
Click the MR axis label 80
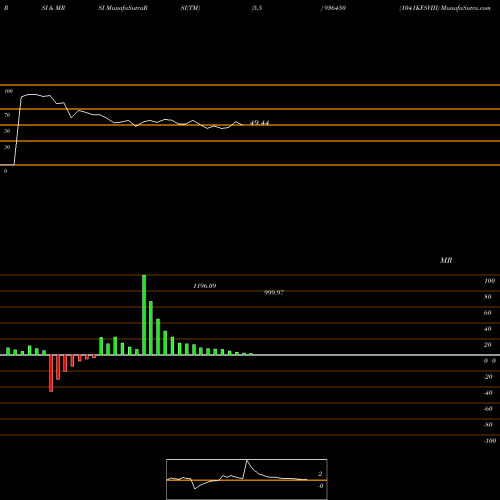point(488,296)
